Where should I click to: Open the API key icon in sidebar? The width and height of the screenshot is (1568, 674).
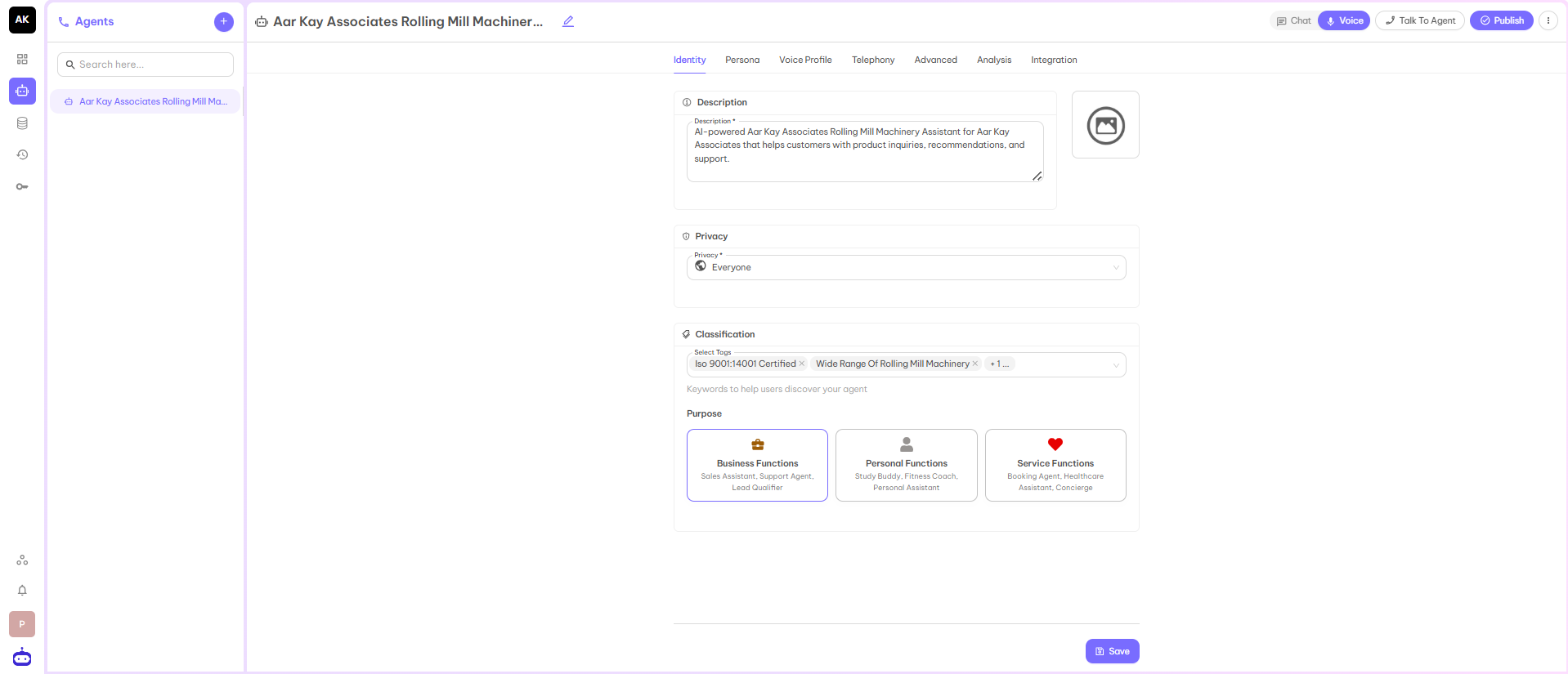(x=22, y=187)
